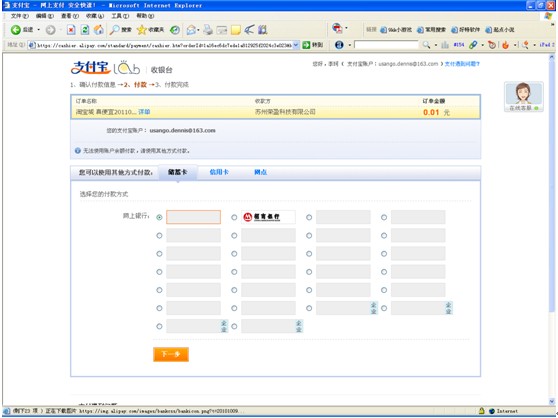Select the first online bank radio button (currently selected)

point(159,217)
